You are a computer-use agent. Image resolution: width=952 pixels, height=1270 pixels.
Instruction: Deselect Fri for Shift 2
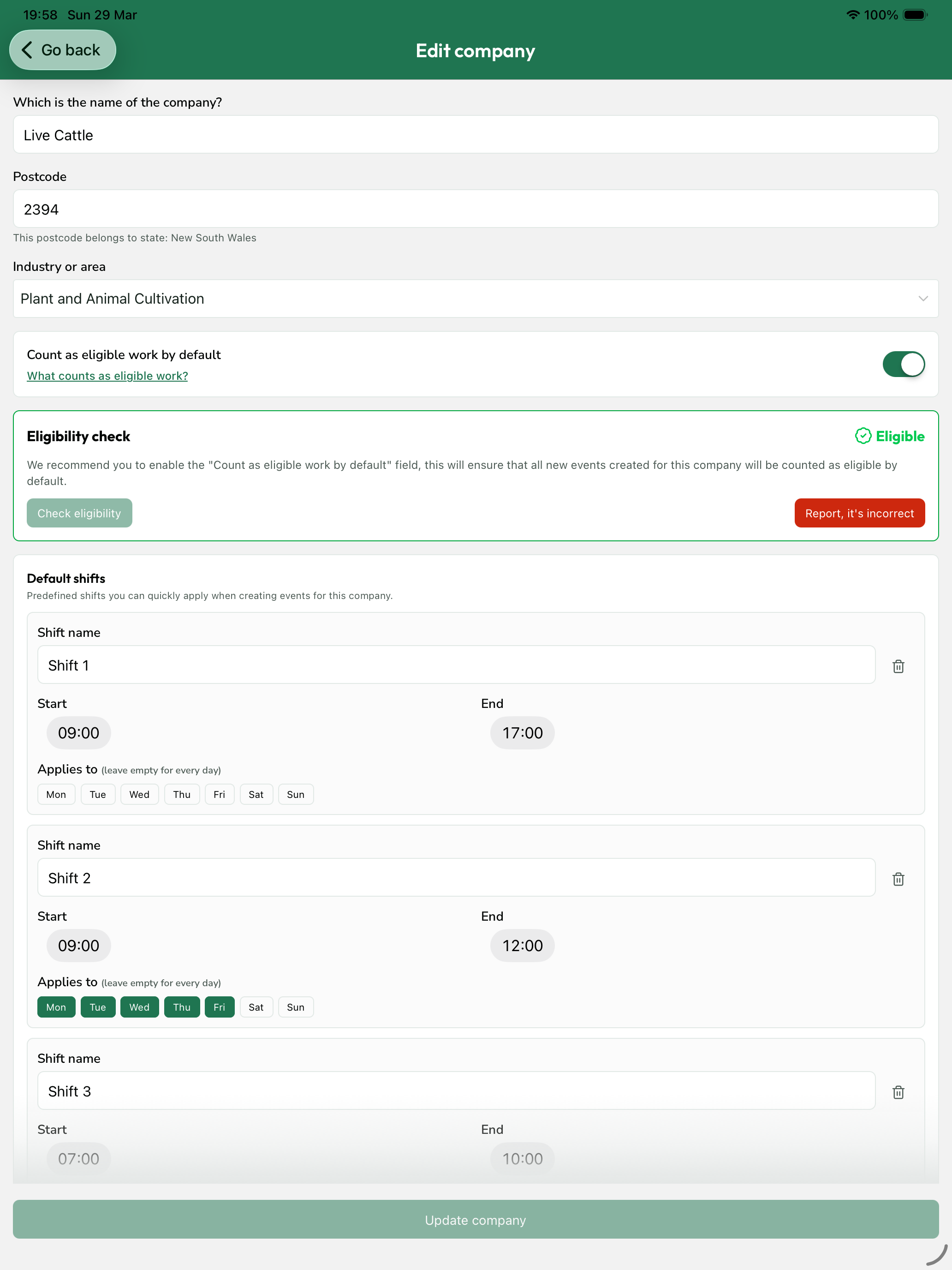(219, 1007)
